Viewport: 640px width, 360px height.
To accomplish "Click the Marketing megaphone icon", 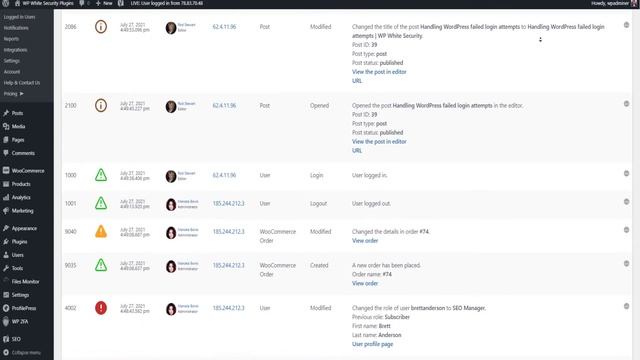I will pos(6,211).
